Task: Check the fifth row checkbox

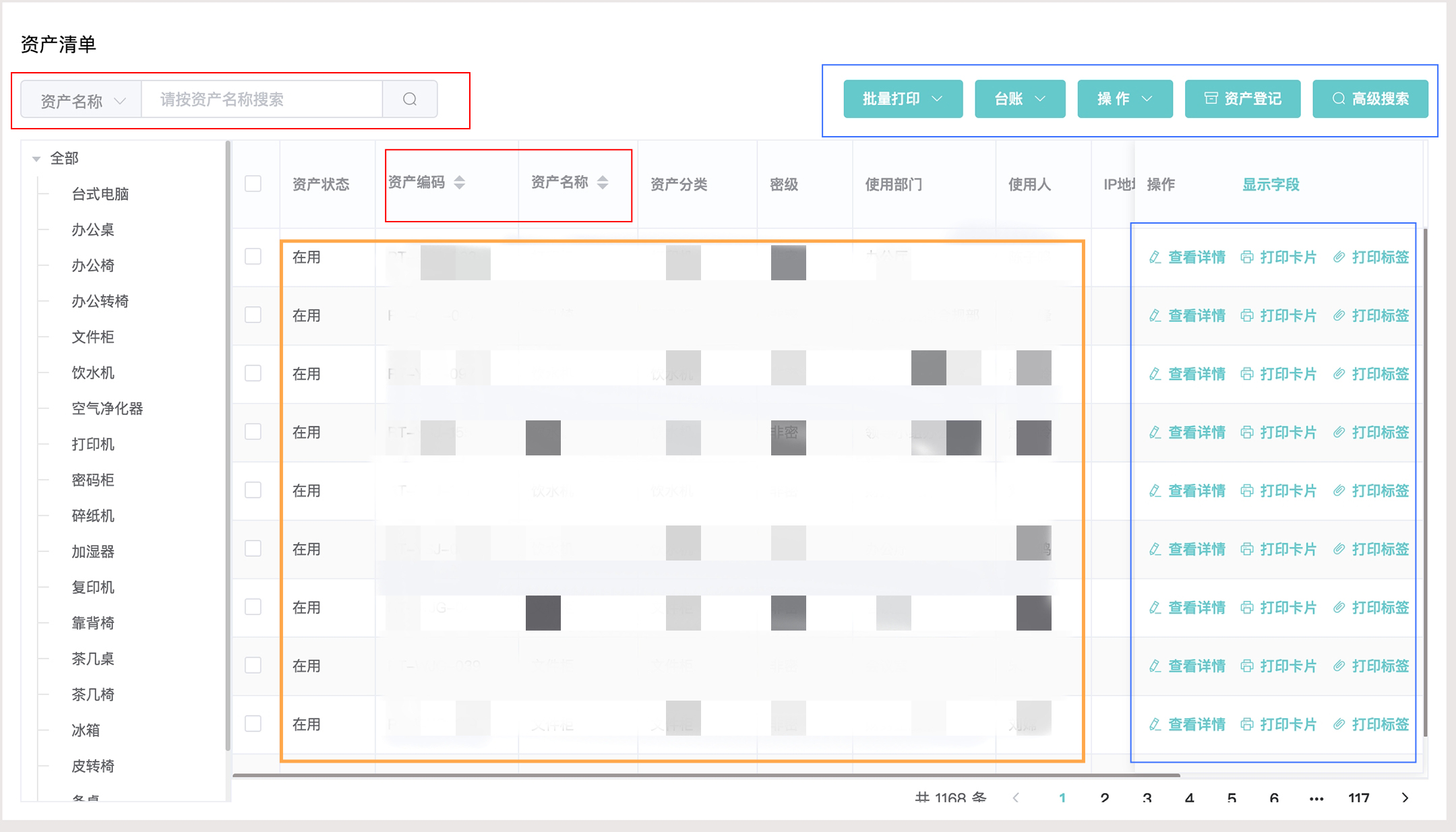Action: click(x=253, y=490)
